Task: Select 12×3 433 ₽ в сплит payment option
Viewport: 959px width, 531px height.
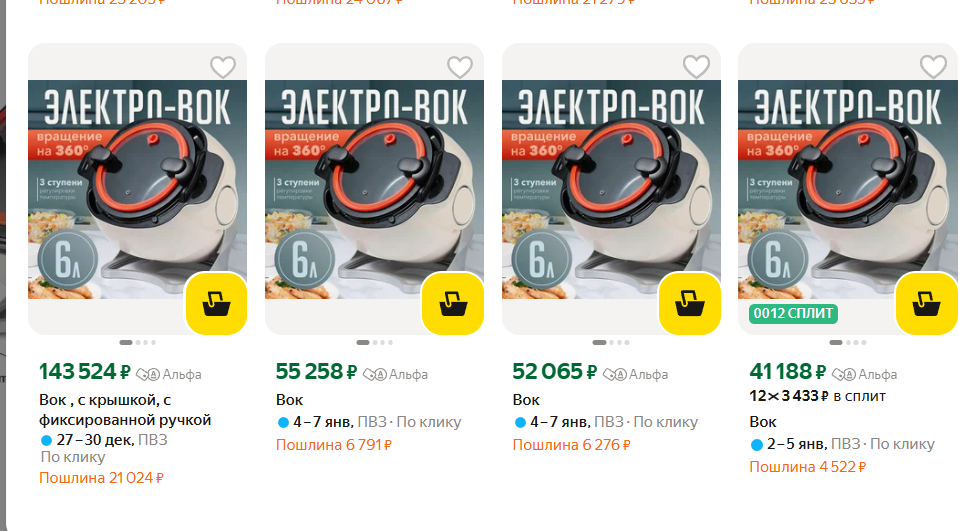Action: (818, 396)
